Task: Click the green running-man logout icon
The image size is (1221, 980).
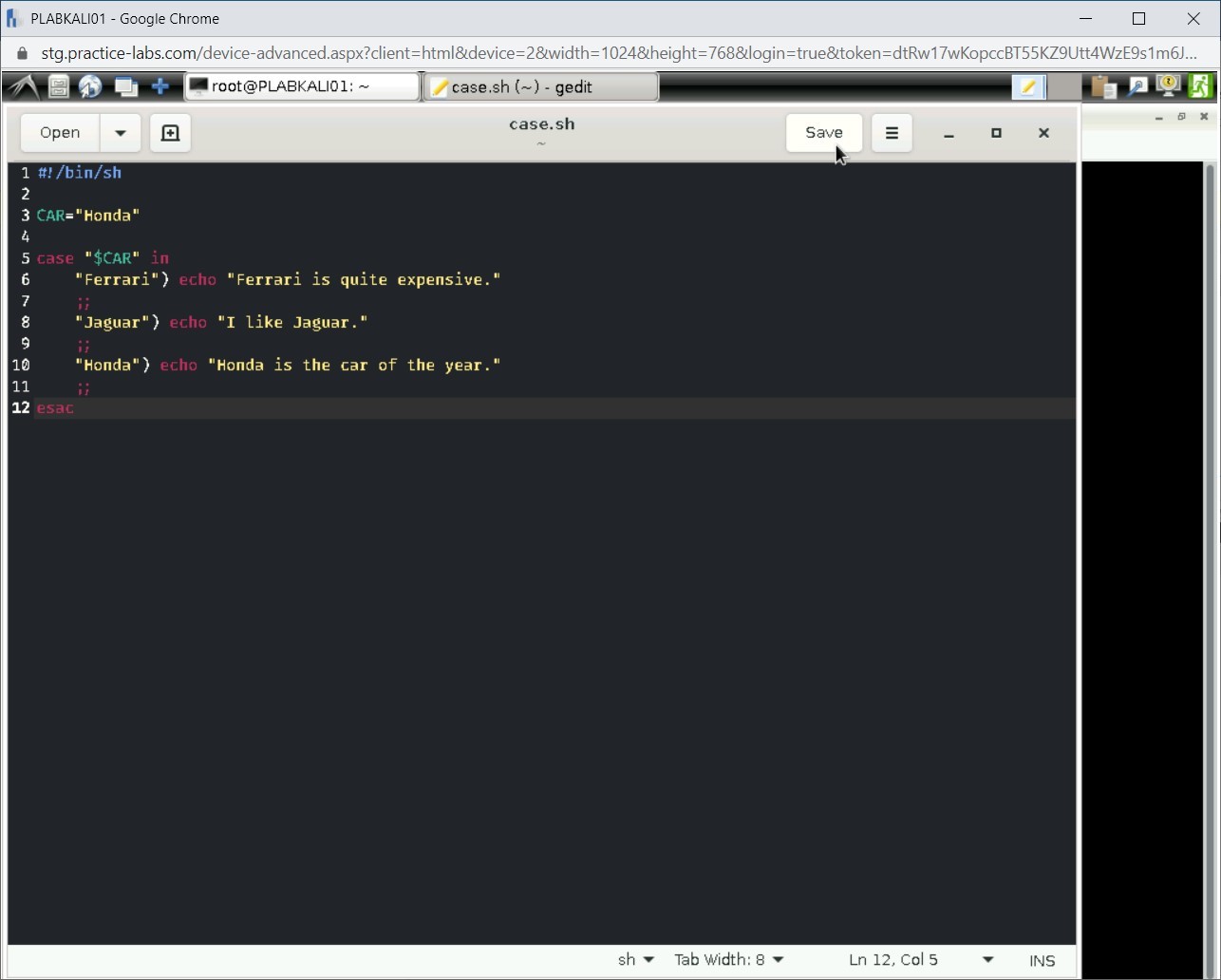Action: click(x=1201, y=86)
